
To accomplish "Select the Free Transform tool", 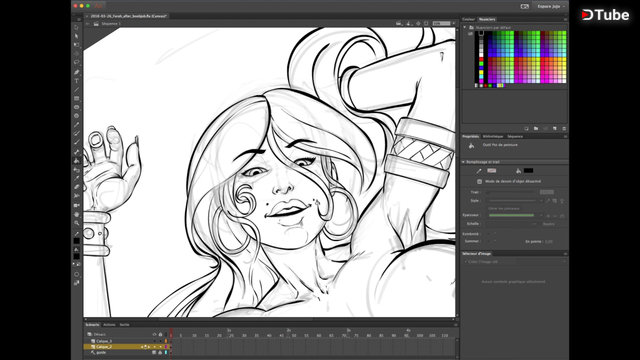I will click(76, 45).
